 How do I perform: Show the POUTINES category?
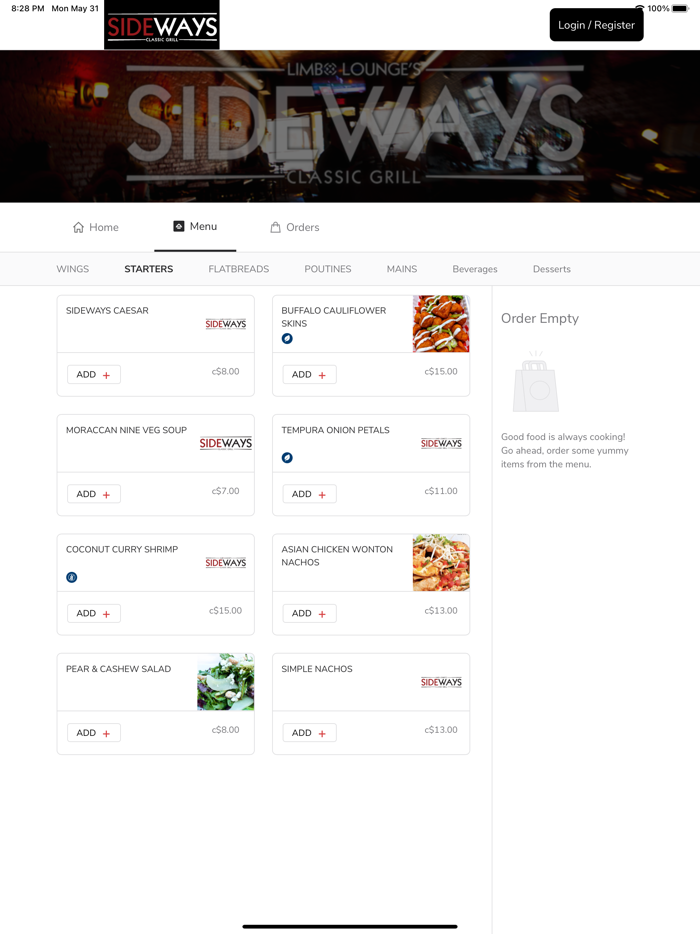328,269
